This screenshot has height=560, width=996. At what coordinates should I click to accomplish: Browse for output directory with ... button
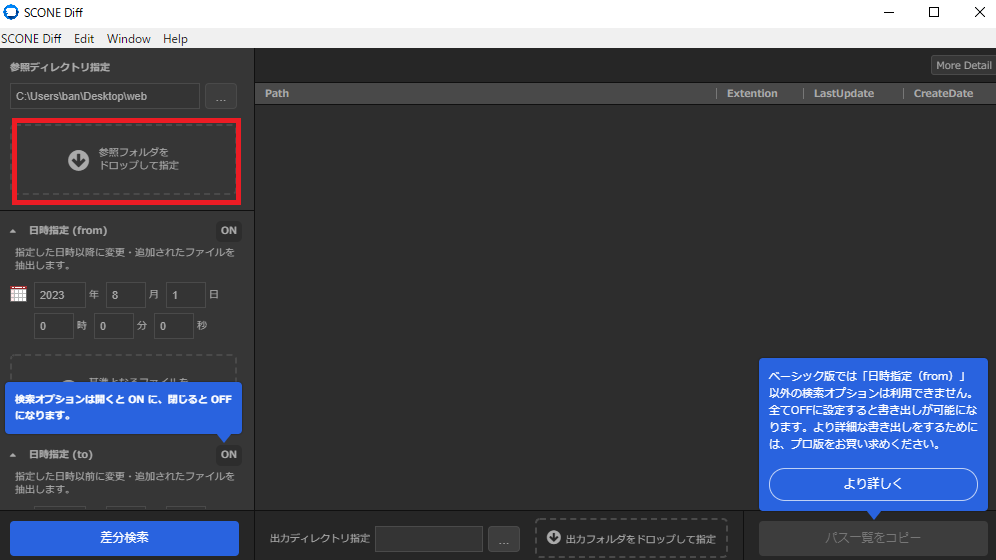[x=504, y=538]
